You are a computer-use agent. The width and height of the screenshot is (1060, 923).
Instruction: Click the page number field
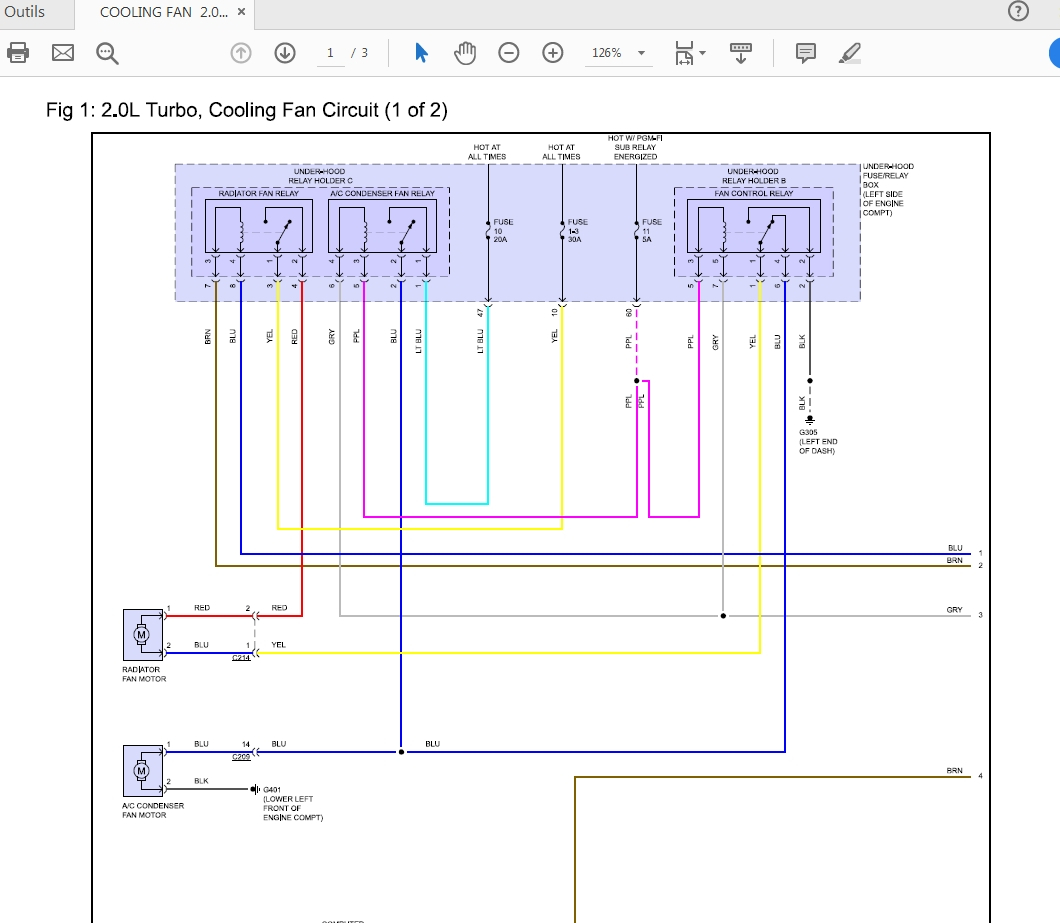coord(331,53)
